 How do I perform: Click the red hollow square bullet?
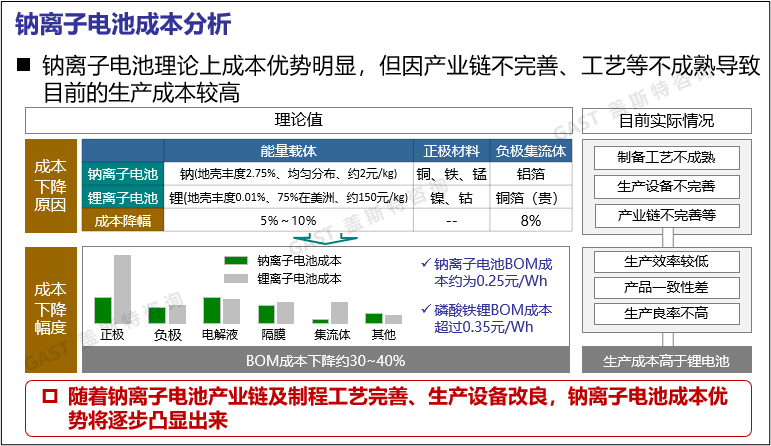pos(49,397)
